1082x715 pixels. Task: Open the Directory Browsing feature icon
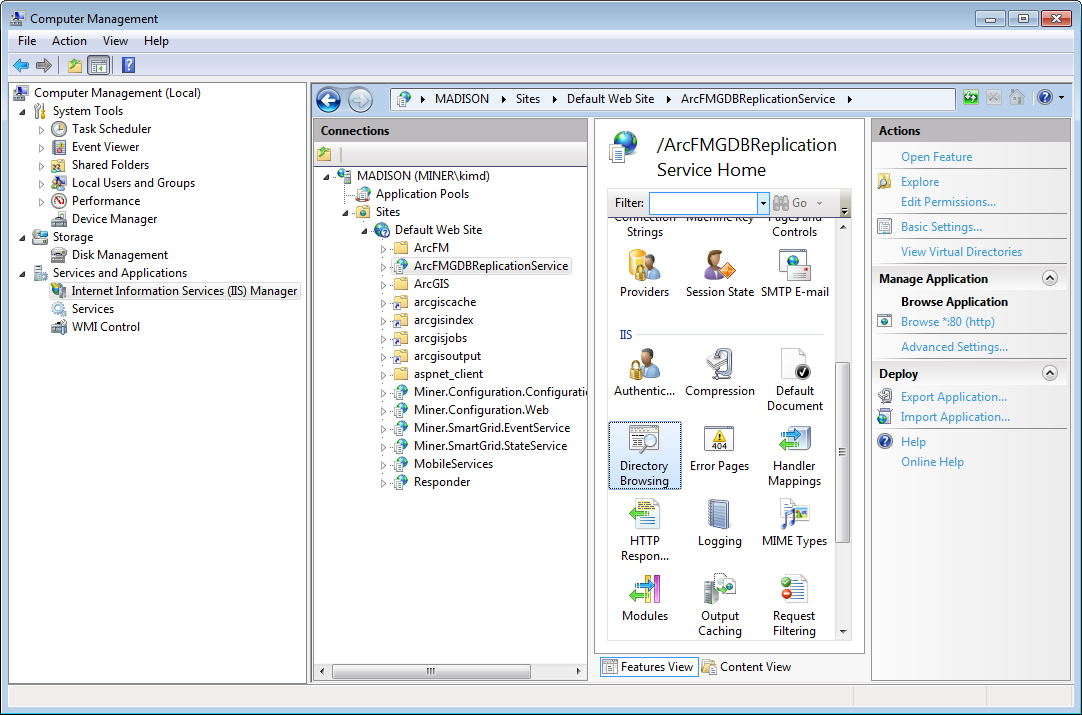point(644,454)
